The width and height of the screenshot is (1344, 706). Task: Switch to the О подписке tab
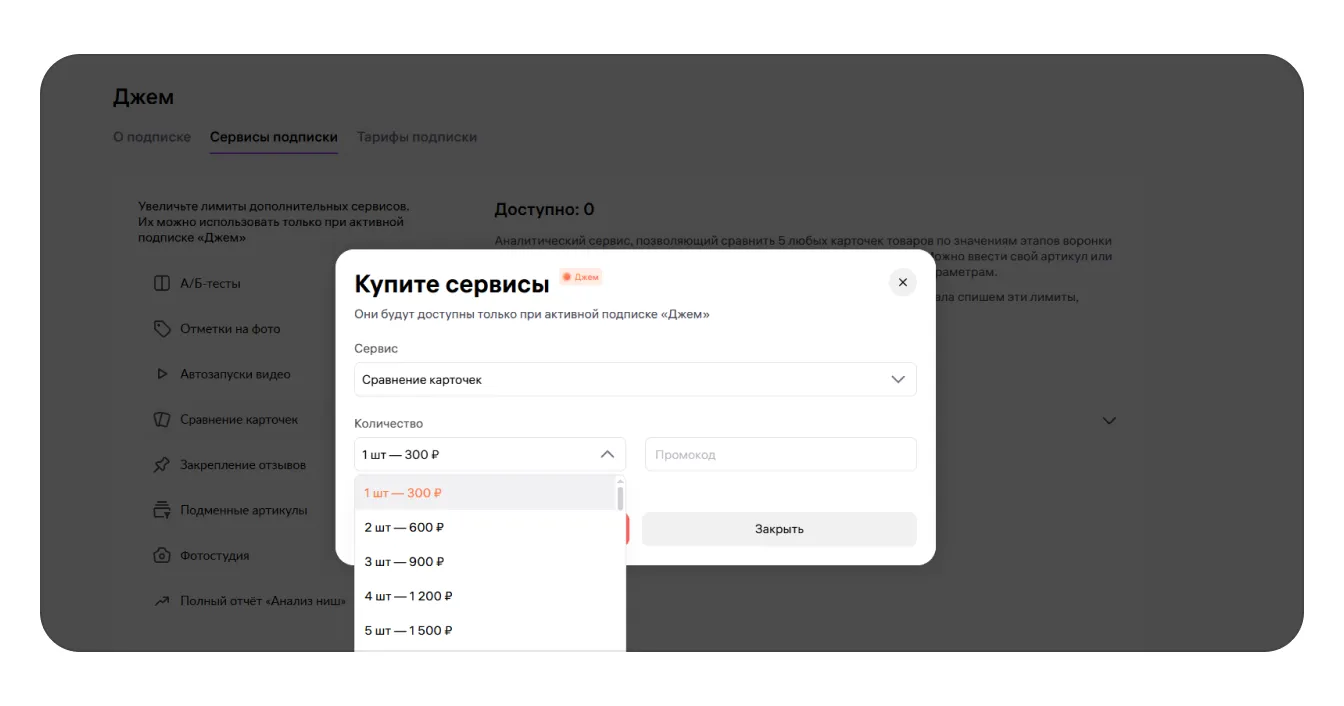(x=152, y=137)
